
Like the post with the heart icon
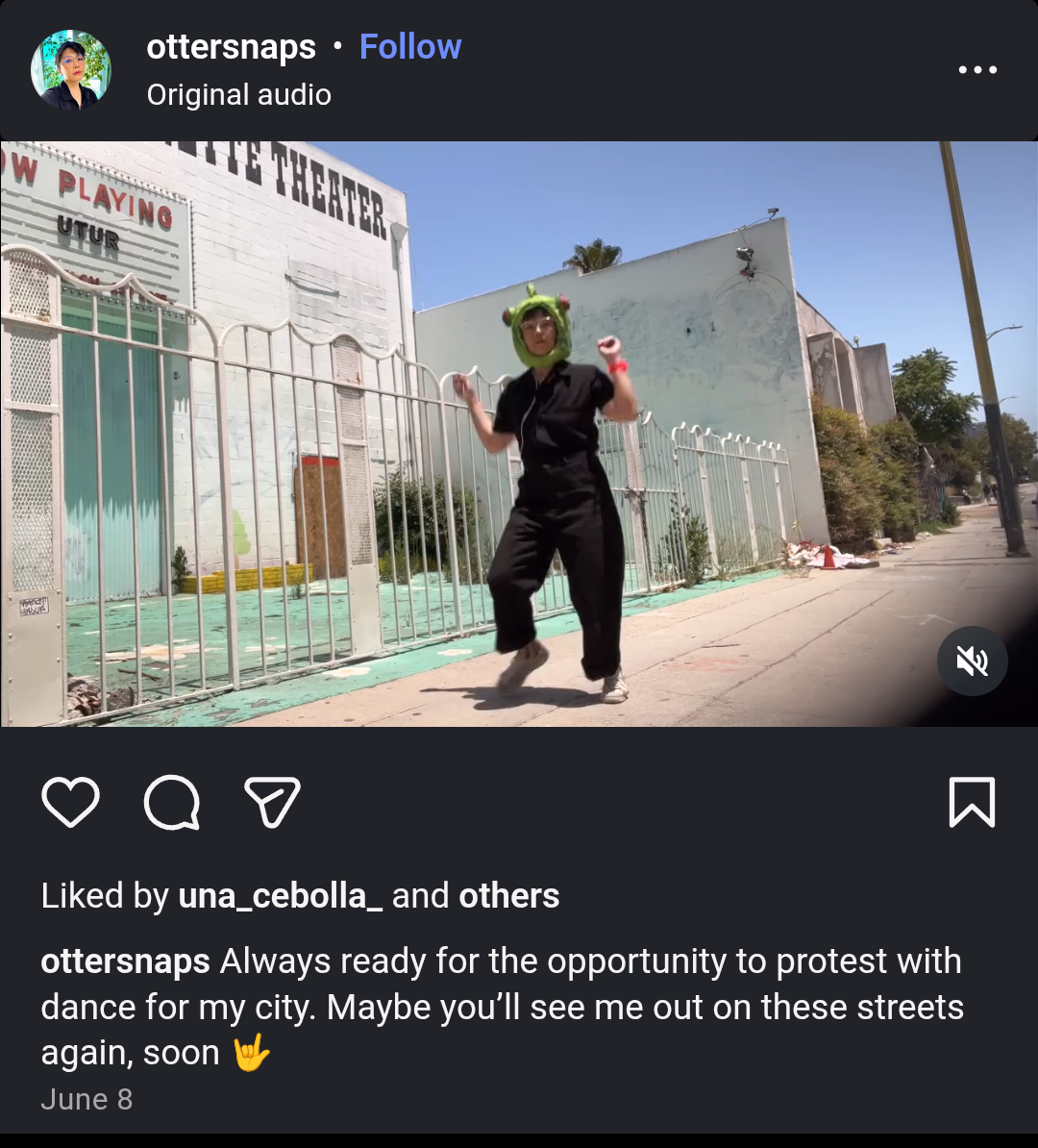point(70,803)
